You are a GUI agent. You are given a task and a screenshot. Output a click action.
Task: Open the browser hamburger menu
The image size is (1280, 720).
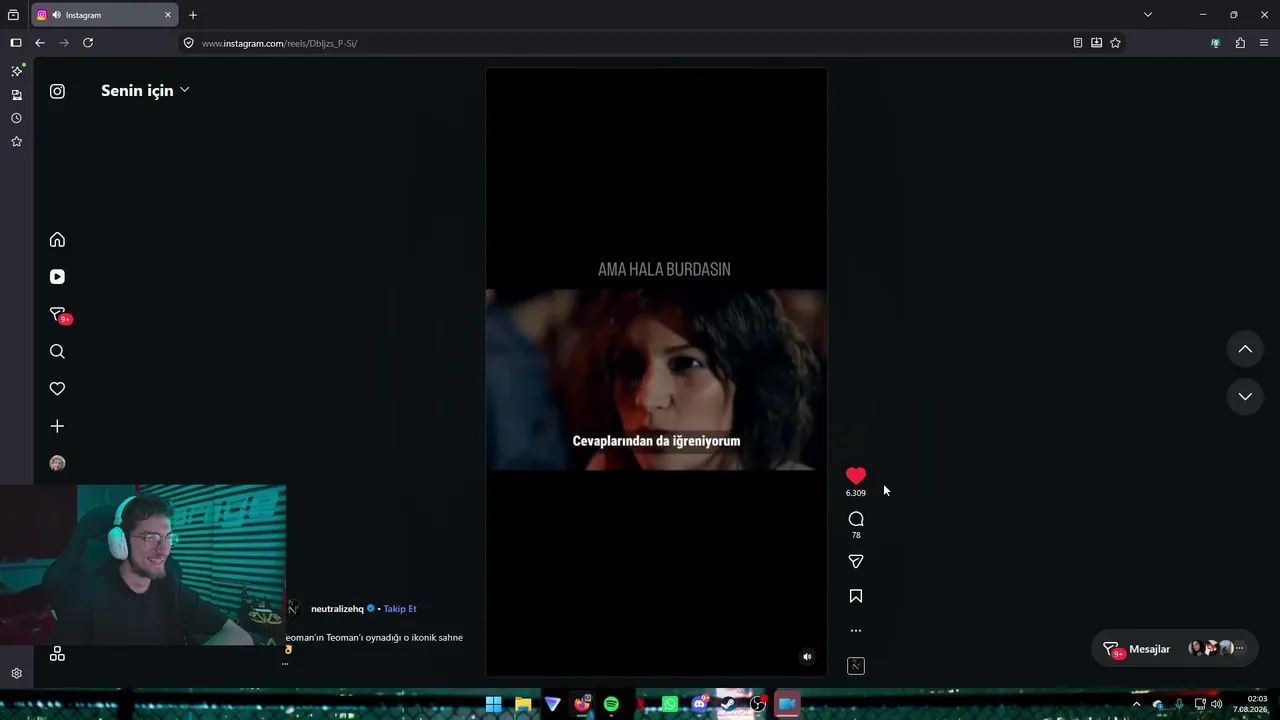[x=1264, y=43]
